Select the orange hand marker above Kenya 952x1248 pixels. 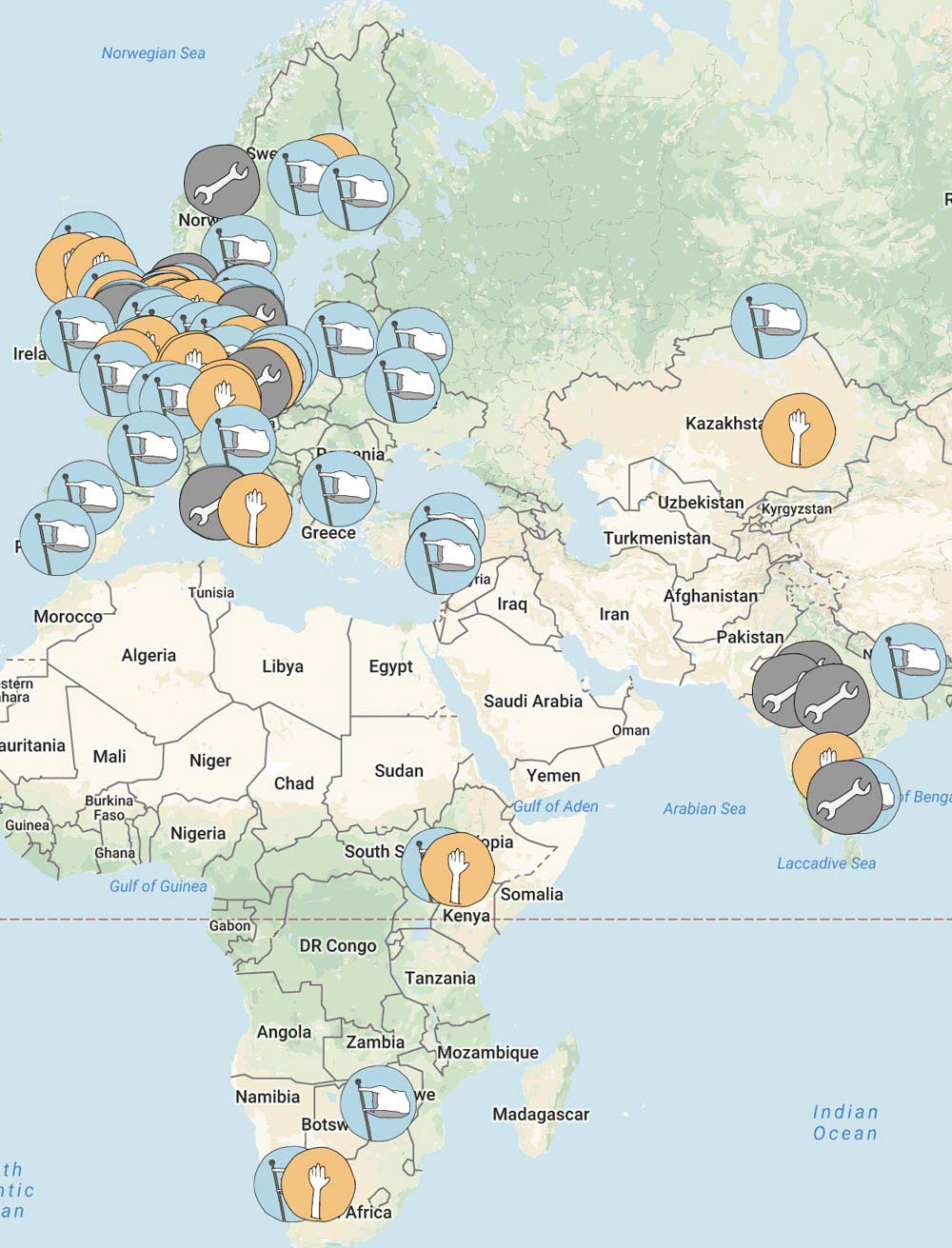pos(457,867)
